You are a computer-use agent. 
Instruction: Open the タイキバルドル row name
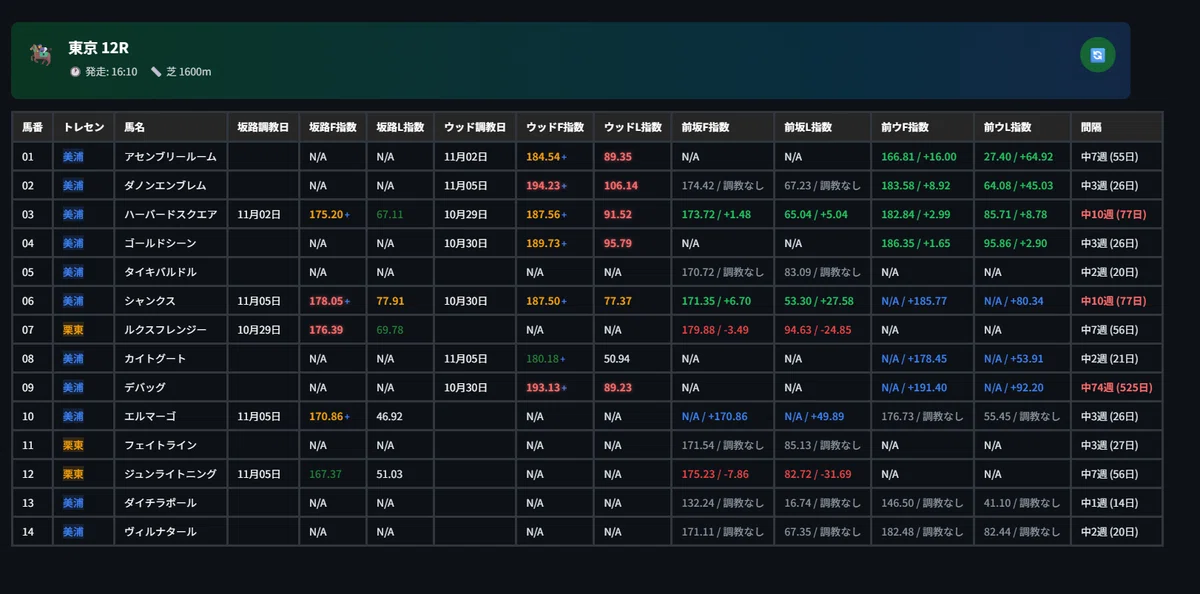click(160, 272)
